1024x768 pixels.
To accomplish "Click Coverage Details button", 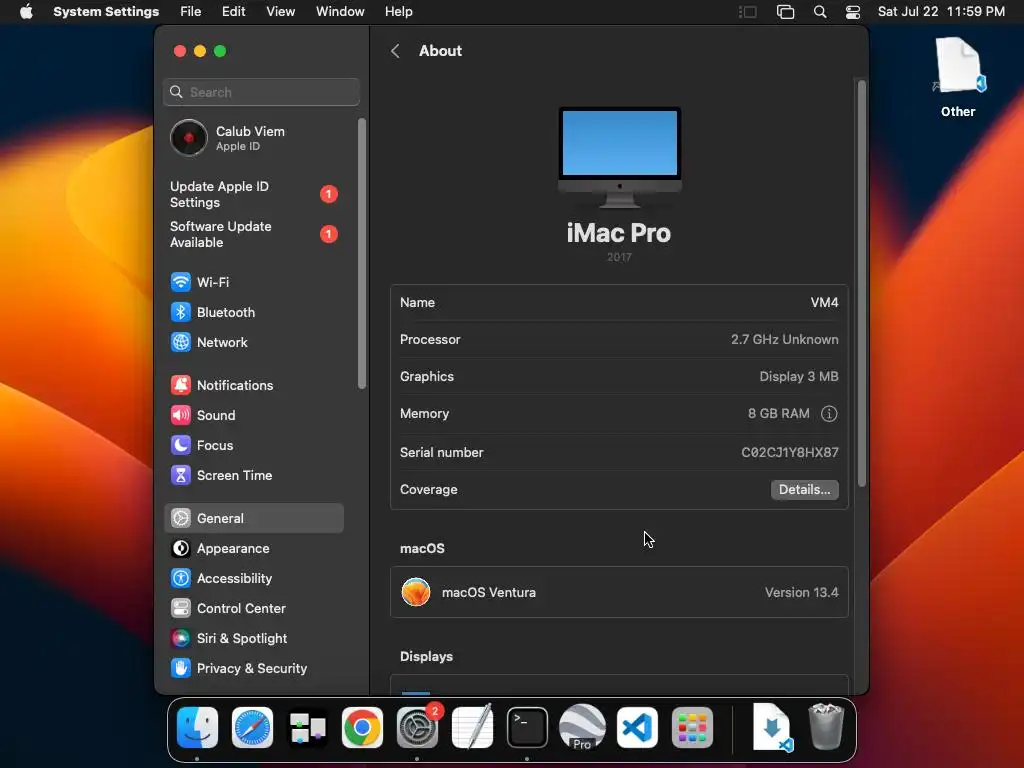I will coord(805,490).
